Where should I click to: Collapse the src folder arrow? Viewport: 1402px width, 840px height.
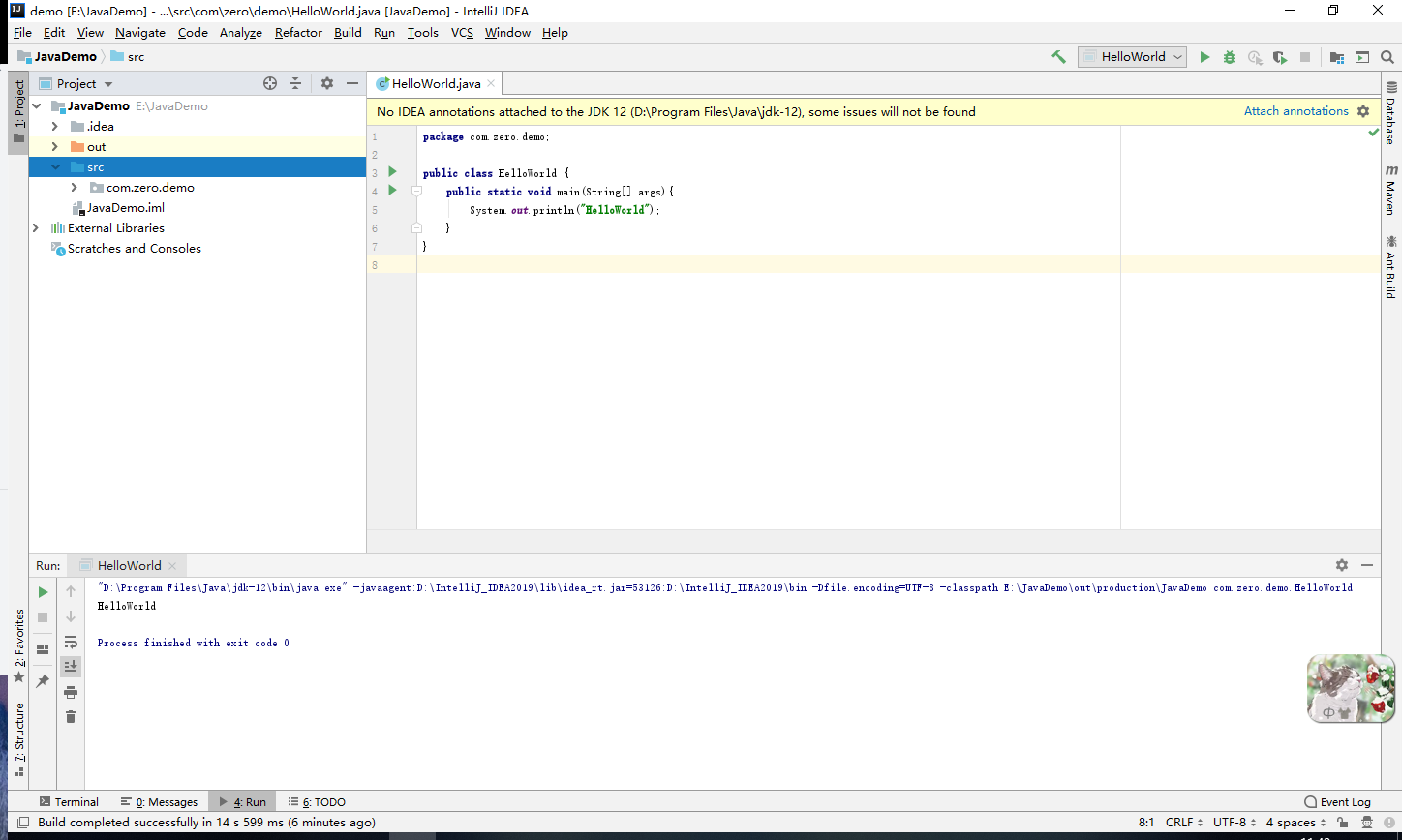click(x=55, y=167)
